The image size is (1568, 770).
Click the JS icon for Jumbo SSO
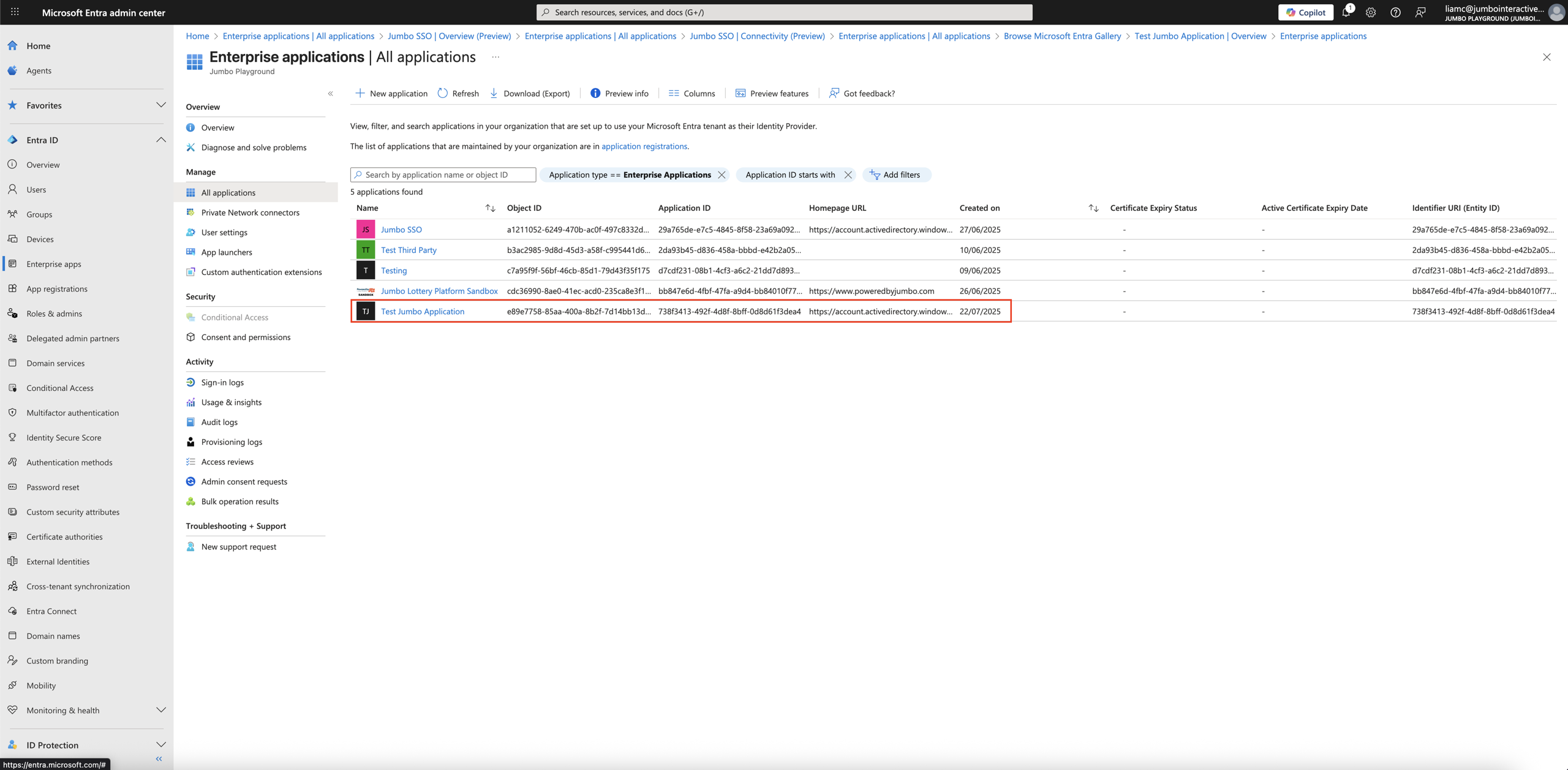click(366, 230)
